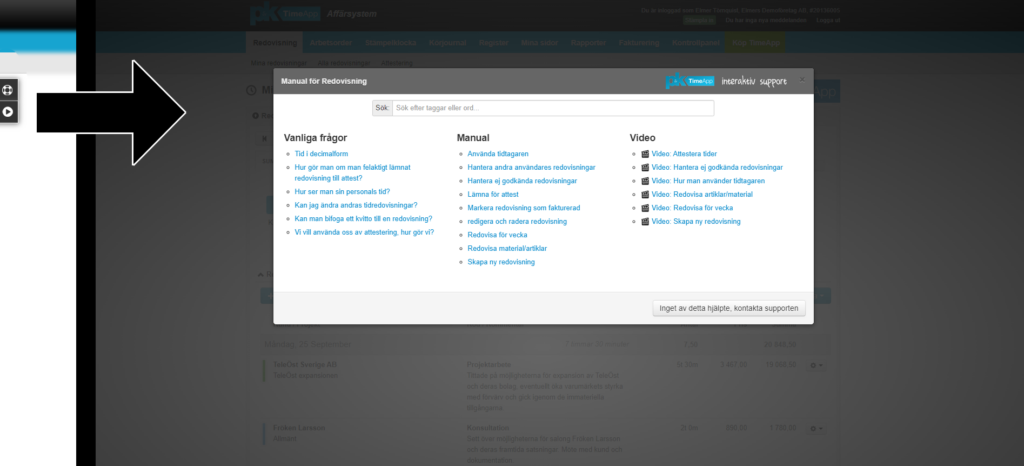Click the lifebuoy support icon in the left sidebar
The width and height of the screenshot is (1024, 466).
point(8,90)
